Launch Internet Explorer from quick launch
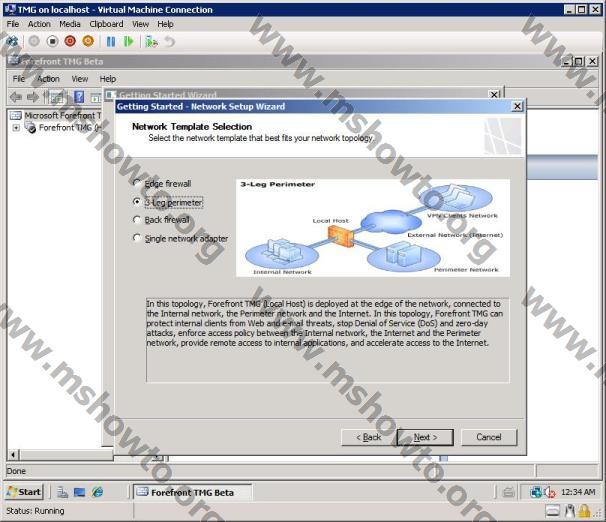The width and height of the screenshot is (606, 522). tap(97, 492)
